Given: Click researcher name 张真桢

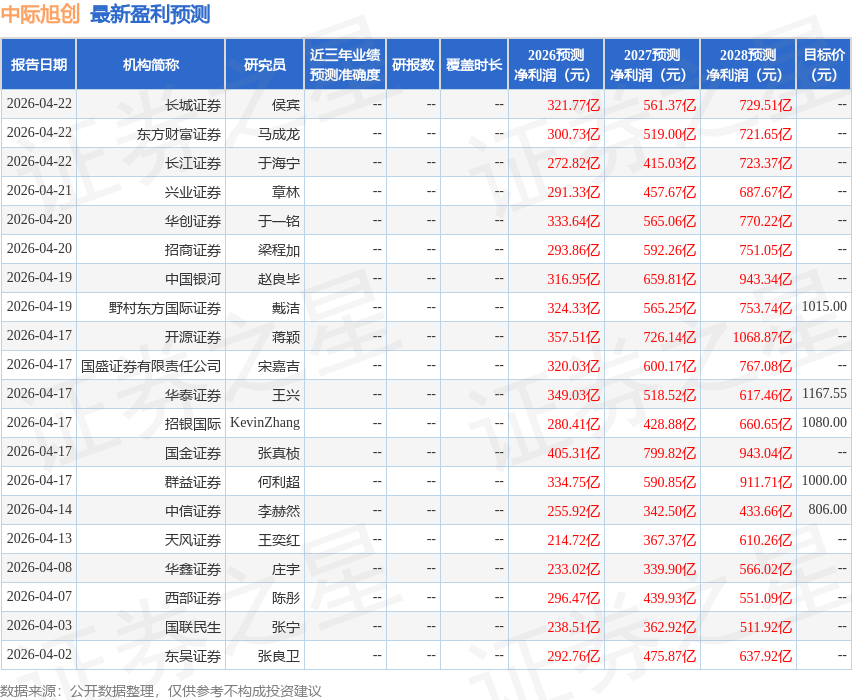Looking at the screenshot, I should 279,453.
